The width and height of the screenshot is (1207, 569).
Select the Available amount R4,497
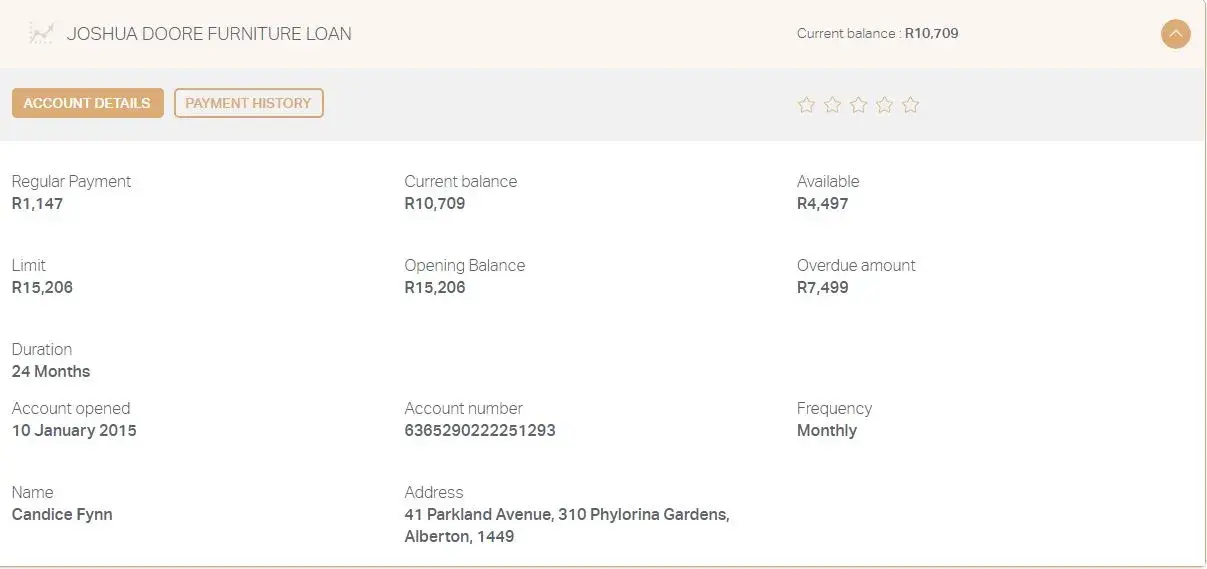click(x=822, y=204)
